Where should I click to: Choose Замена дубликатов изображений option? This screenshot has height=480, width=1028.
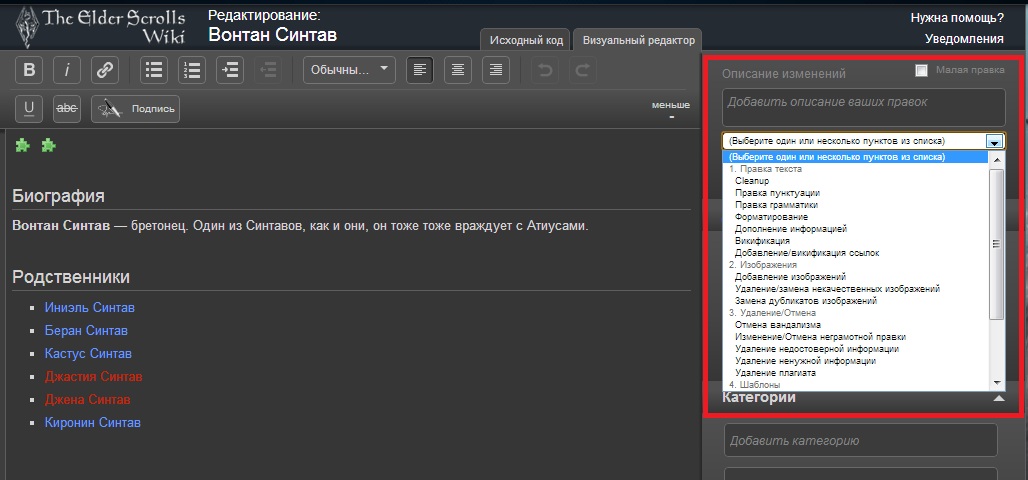click(x=806, y=300)
